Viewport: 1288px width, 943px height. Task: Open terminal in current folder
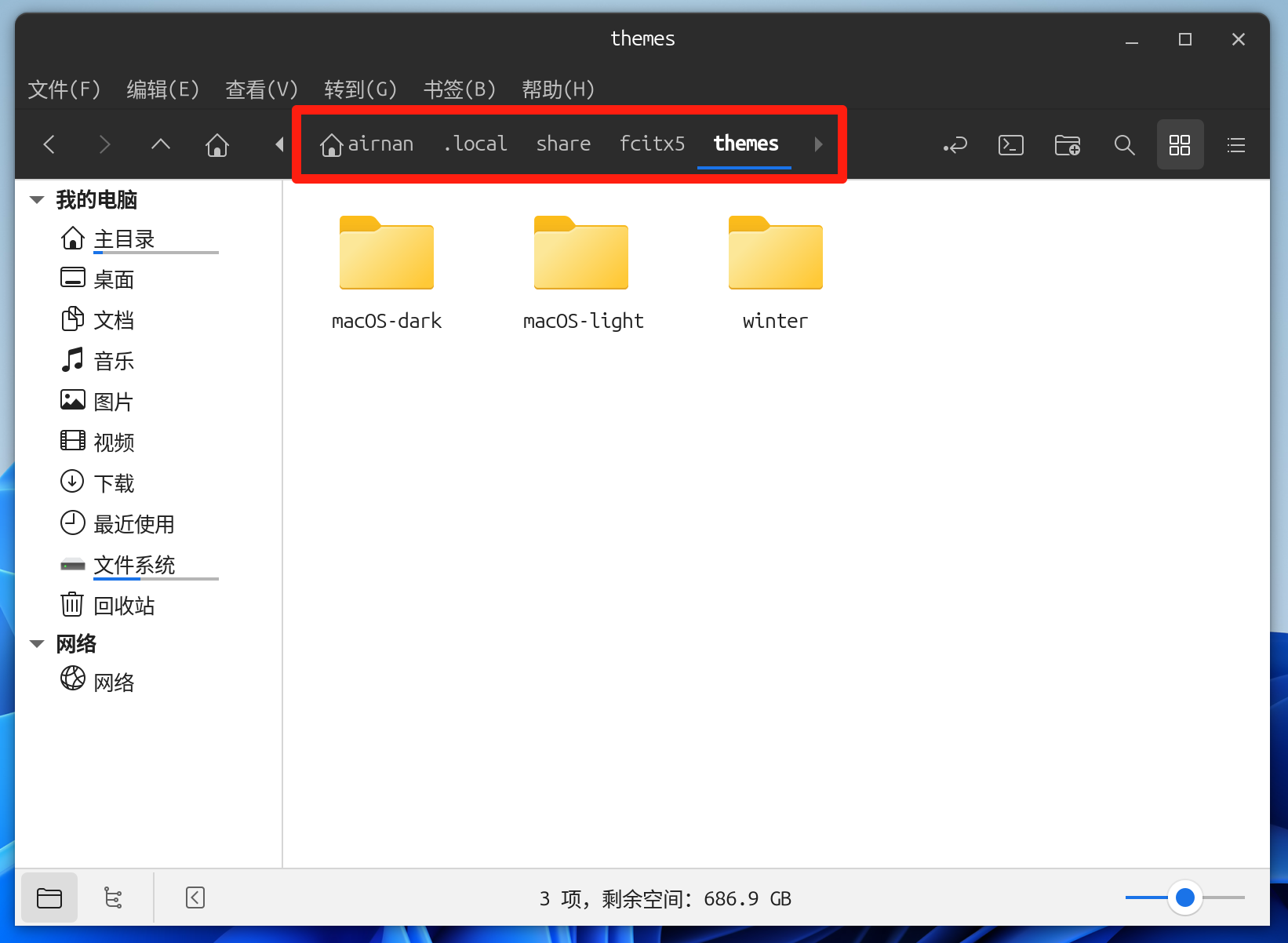click(1010, 145)
